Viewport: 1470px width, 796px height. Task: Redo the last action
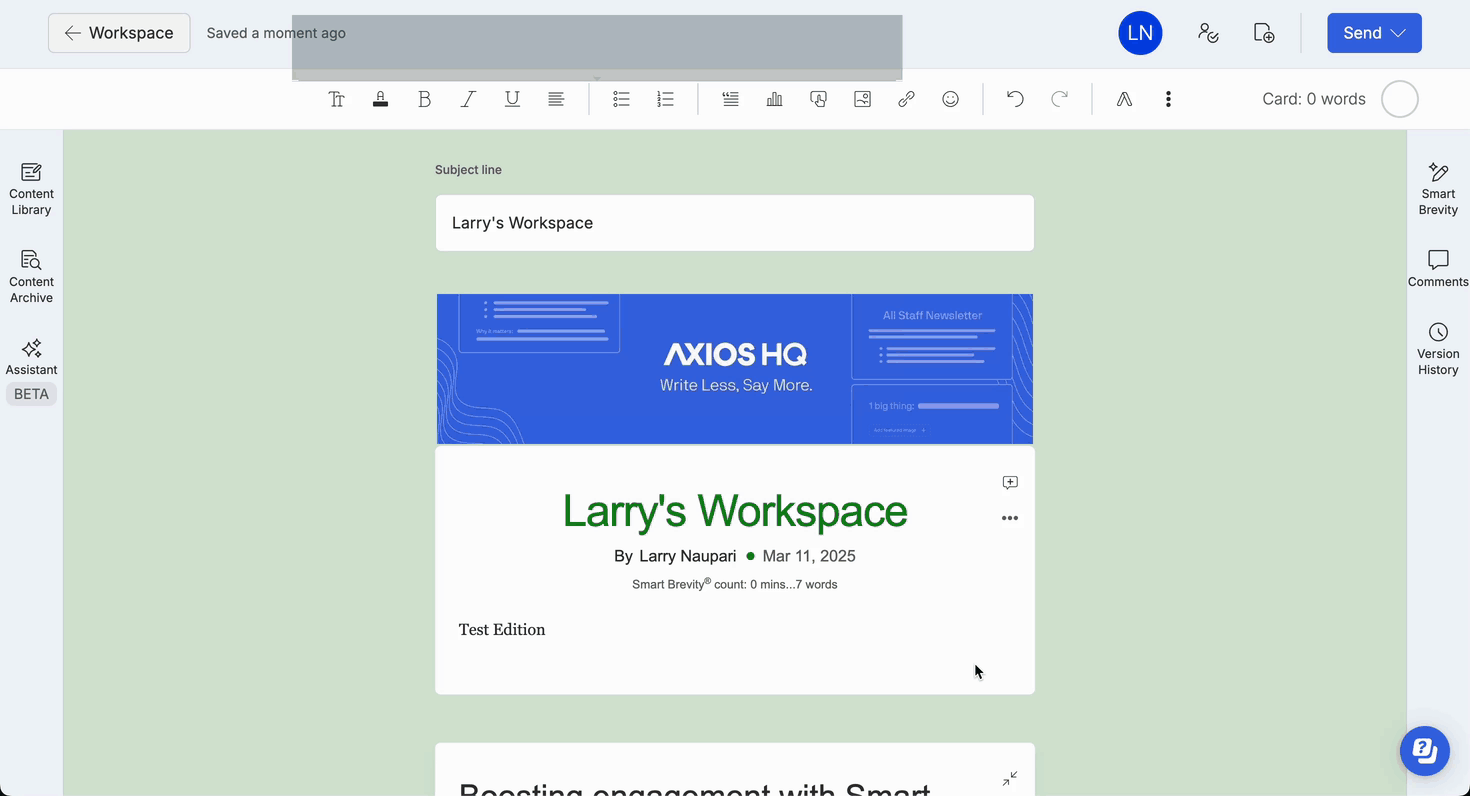point(1059,99)
